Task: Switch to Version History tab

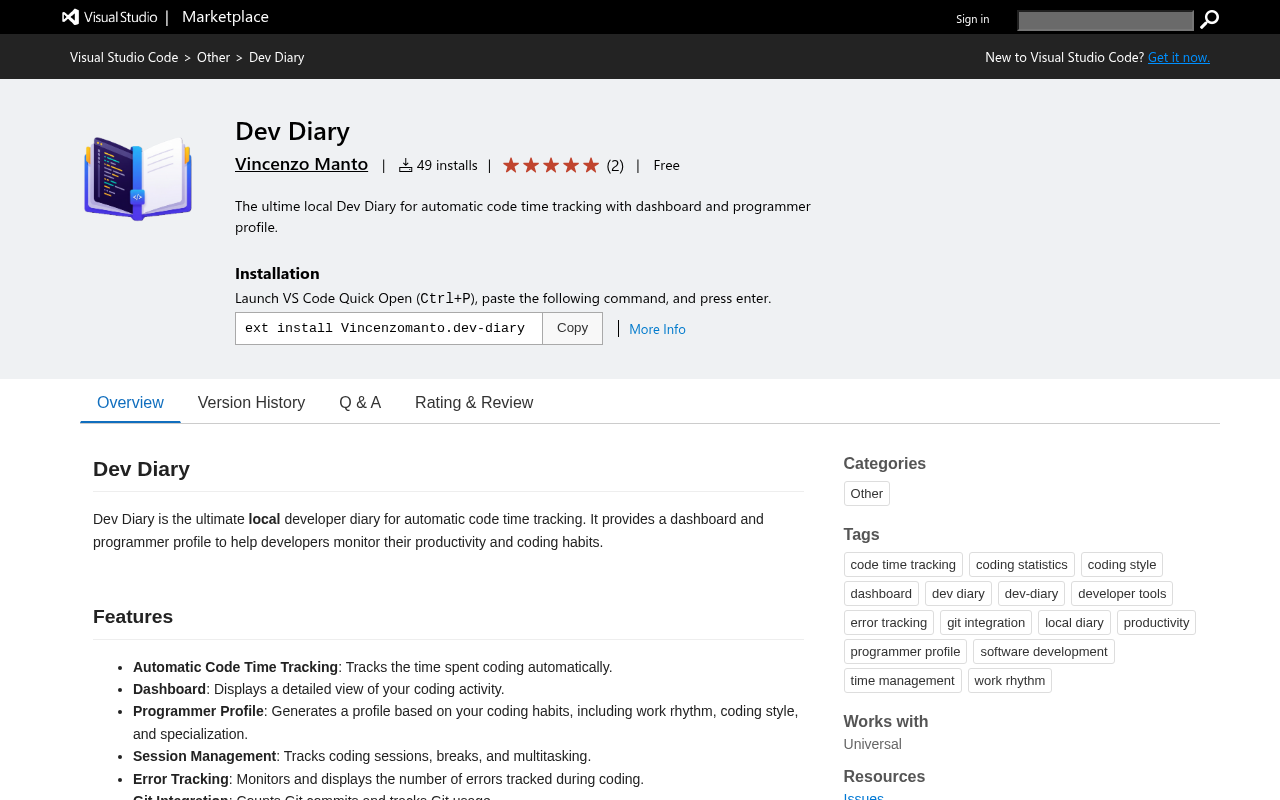Action: (x=251, y=402)
